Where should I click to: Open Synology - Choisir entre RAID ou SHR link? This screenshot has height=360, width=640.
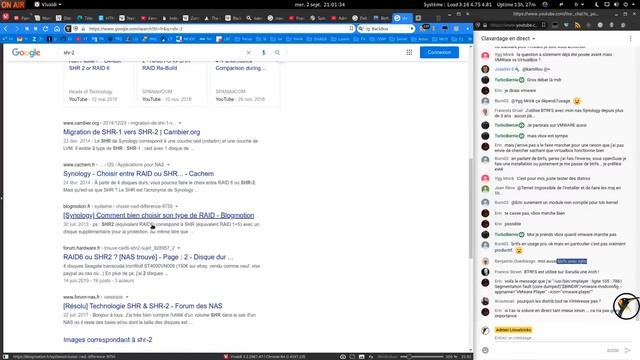(138, 173)
